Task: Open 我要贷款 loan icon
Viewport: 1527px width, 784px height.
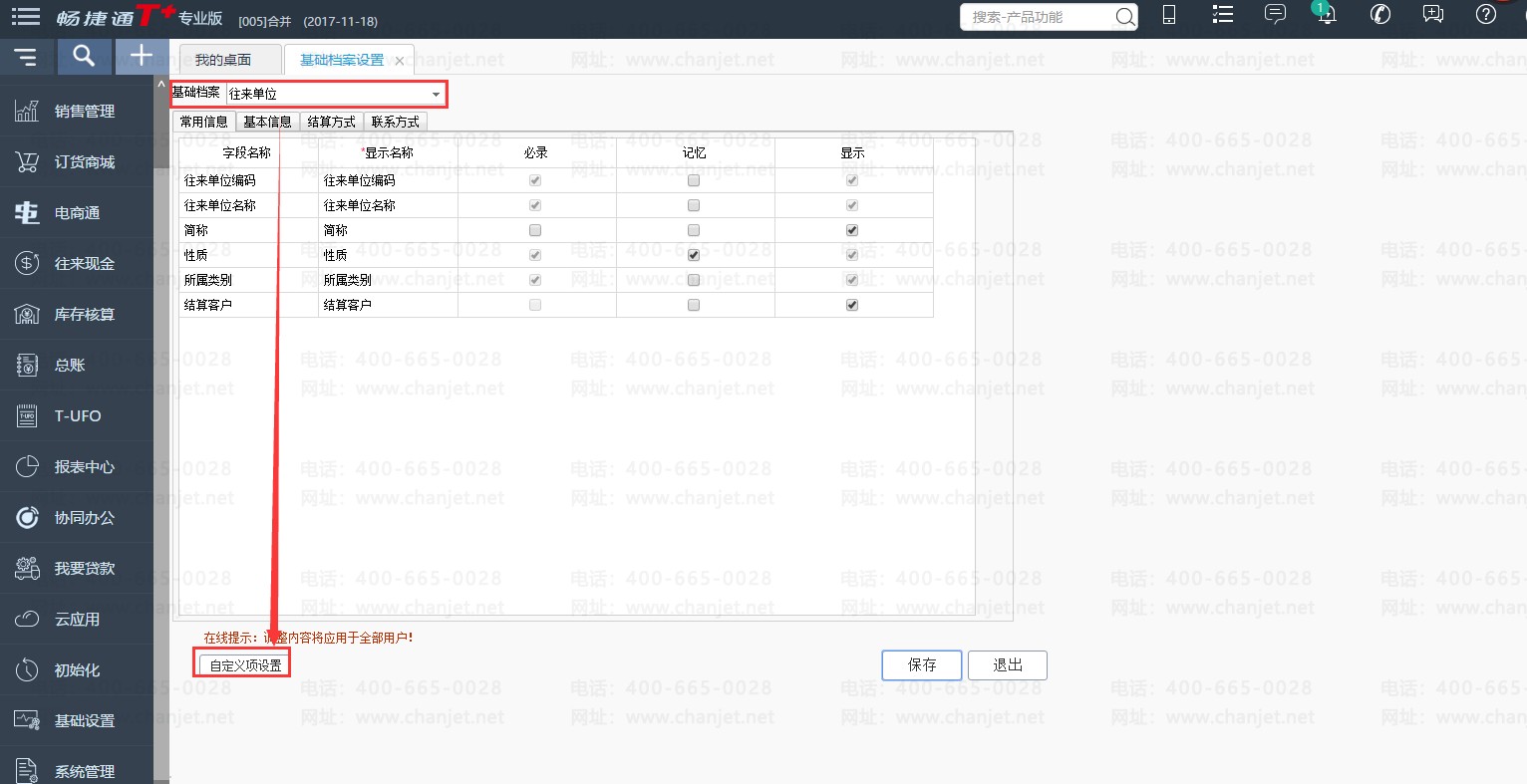Action: click(x=27, y=568)
